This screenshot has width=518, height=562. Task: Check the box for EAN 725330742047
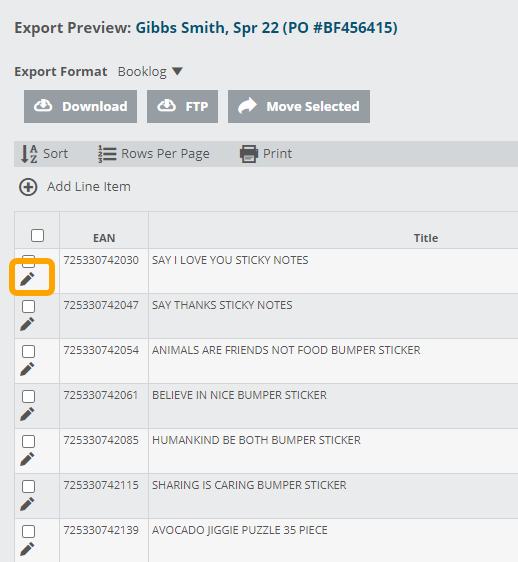pos(28,306)
